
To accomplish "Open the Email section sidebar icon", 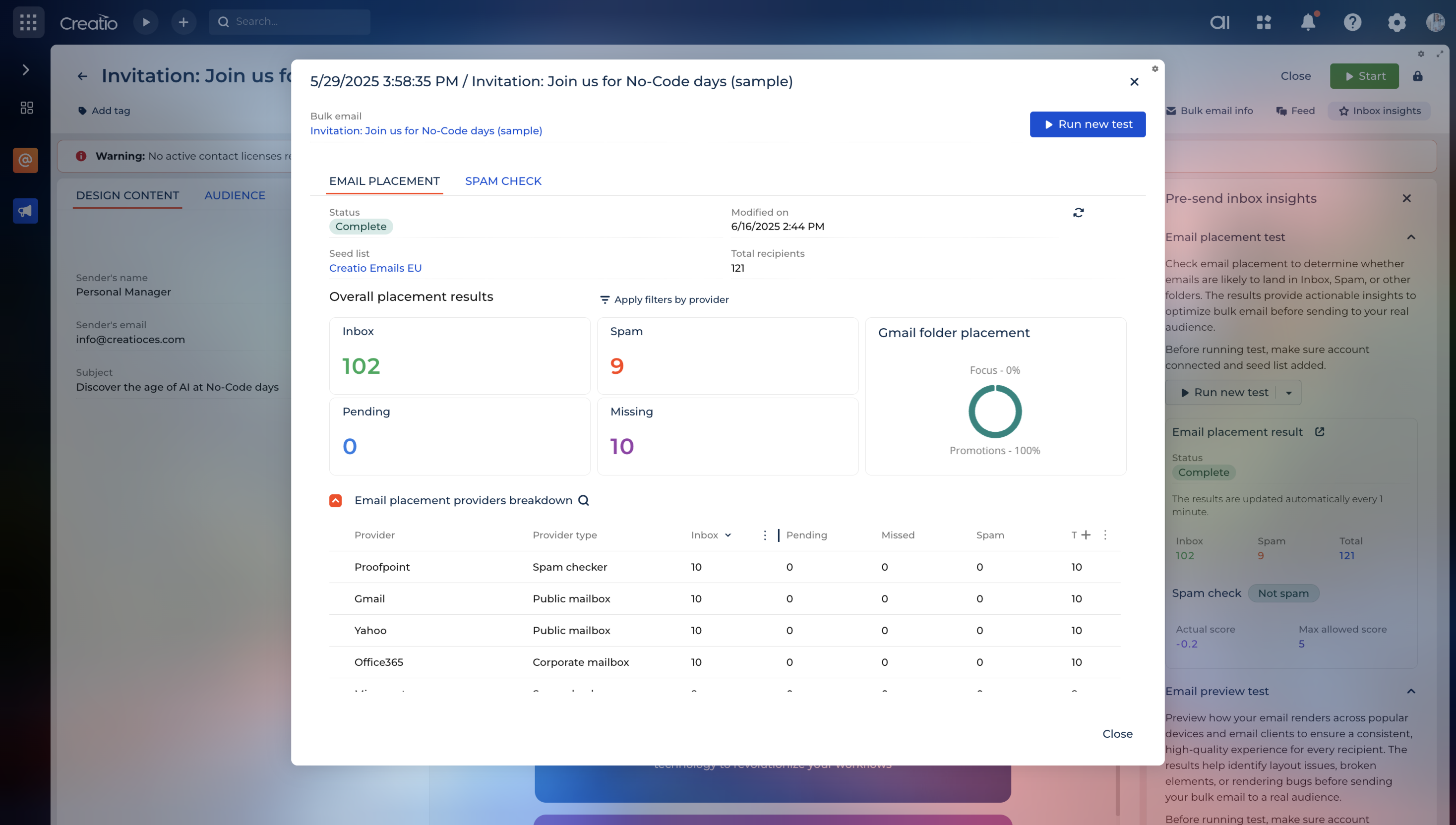I will pos(25,160).
